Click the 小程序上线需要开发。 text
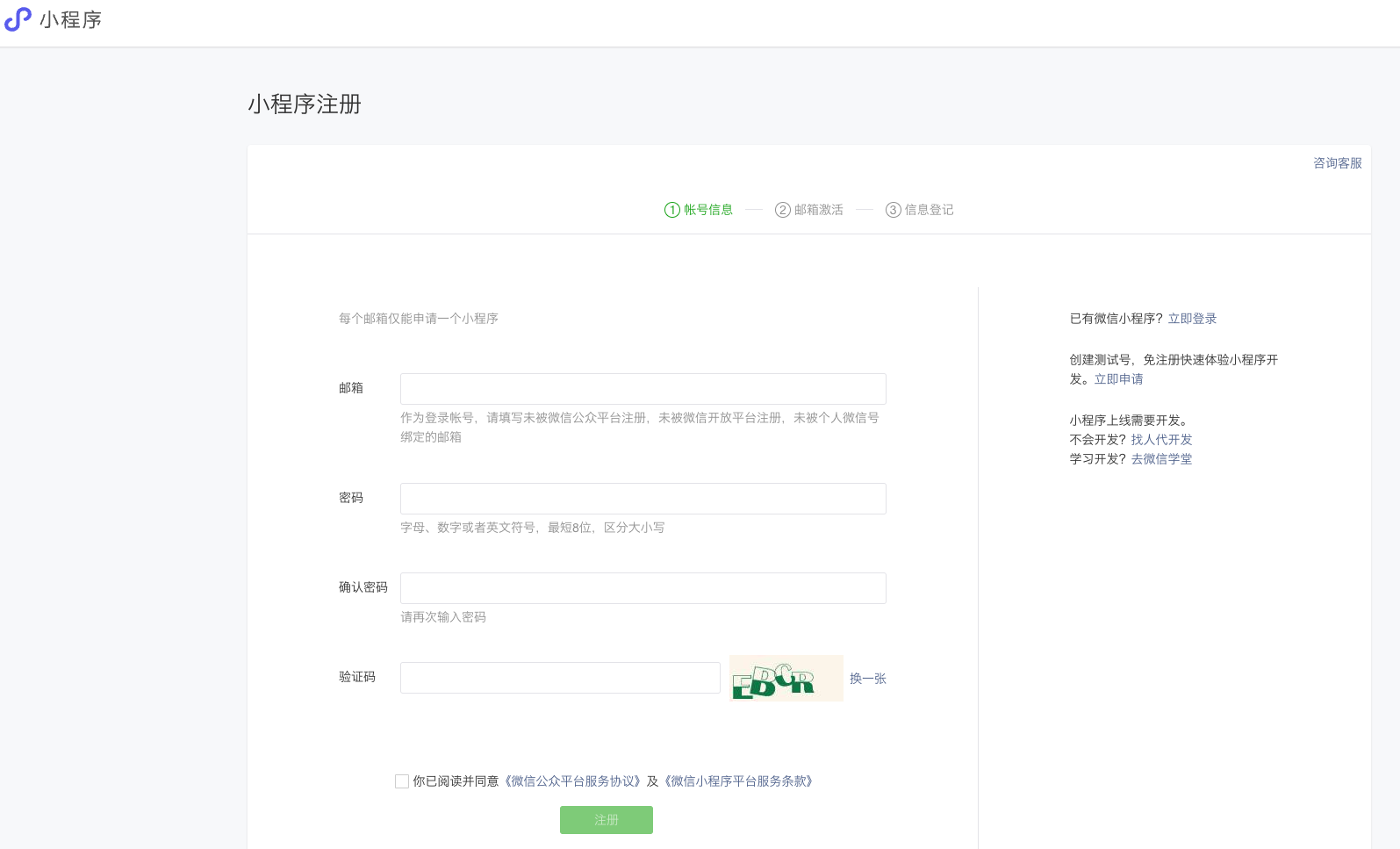Screen dimensions: 1400x849 coord(1131,421)
